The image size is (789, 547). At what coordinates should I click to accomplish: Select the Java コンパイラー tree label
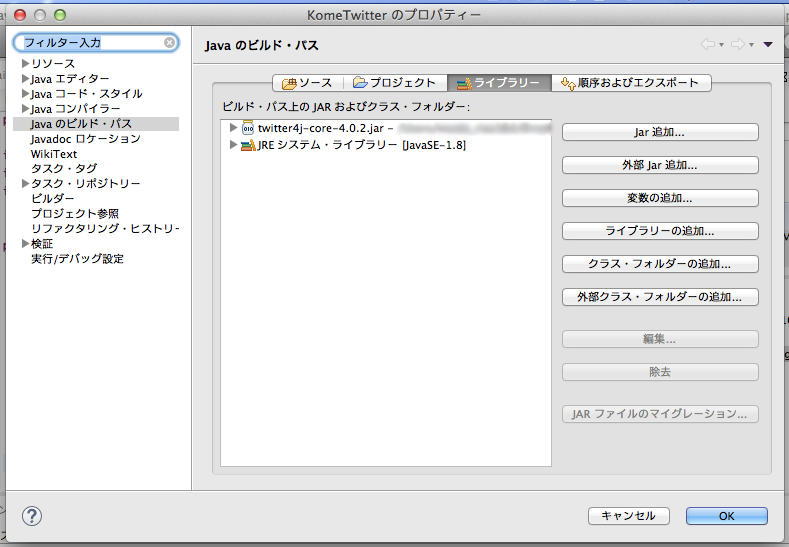[75, 109]
